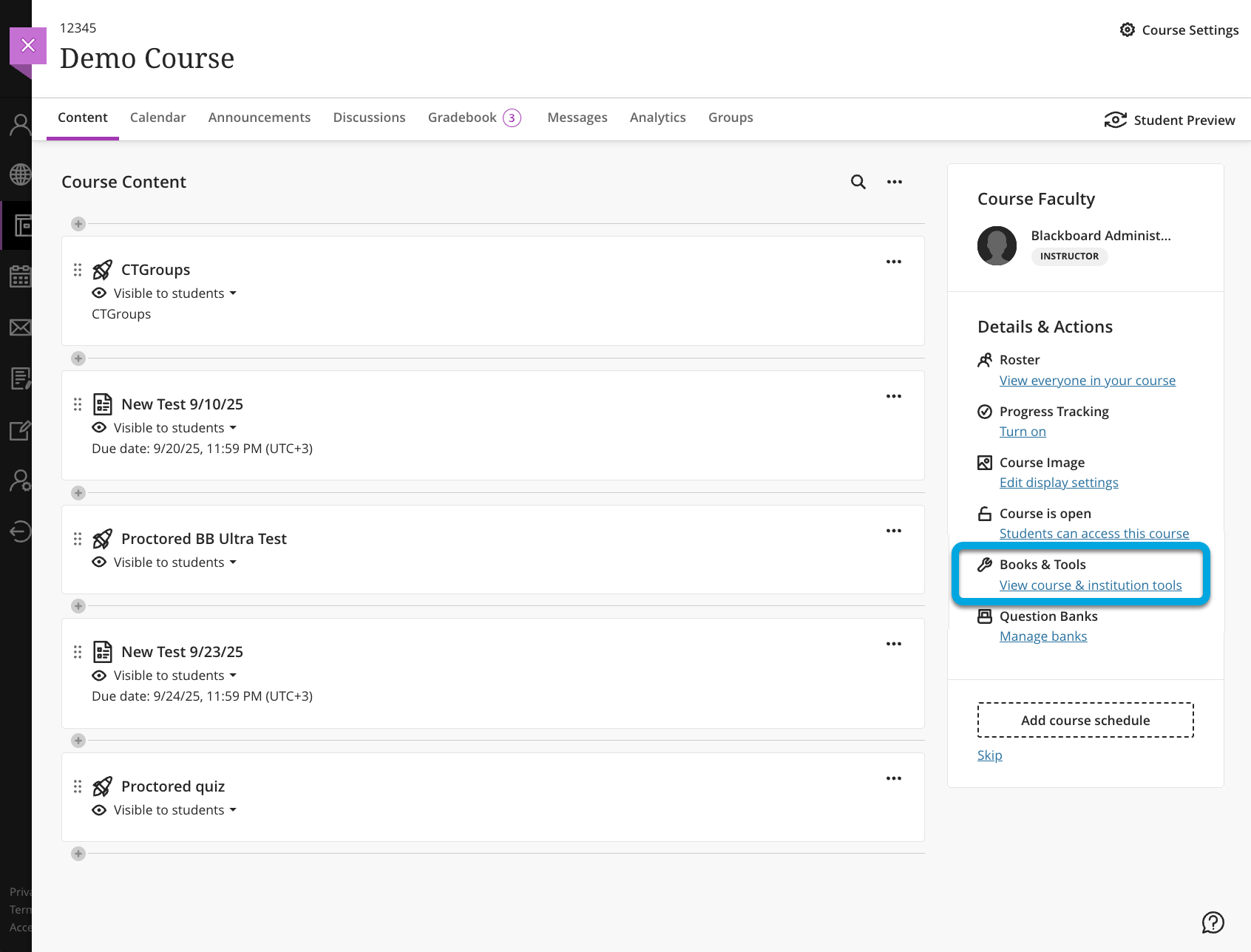Screen dimensions: 1251x952
Task: Open options menu for New Test 9/23/25
Action: [x=893, y=644]
